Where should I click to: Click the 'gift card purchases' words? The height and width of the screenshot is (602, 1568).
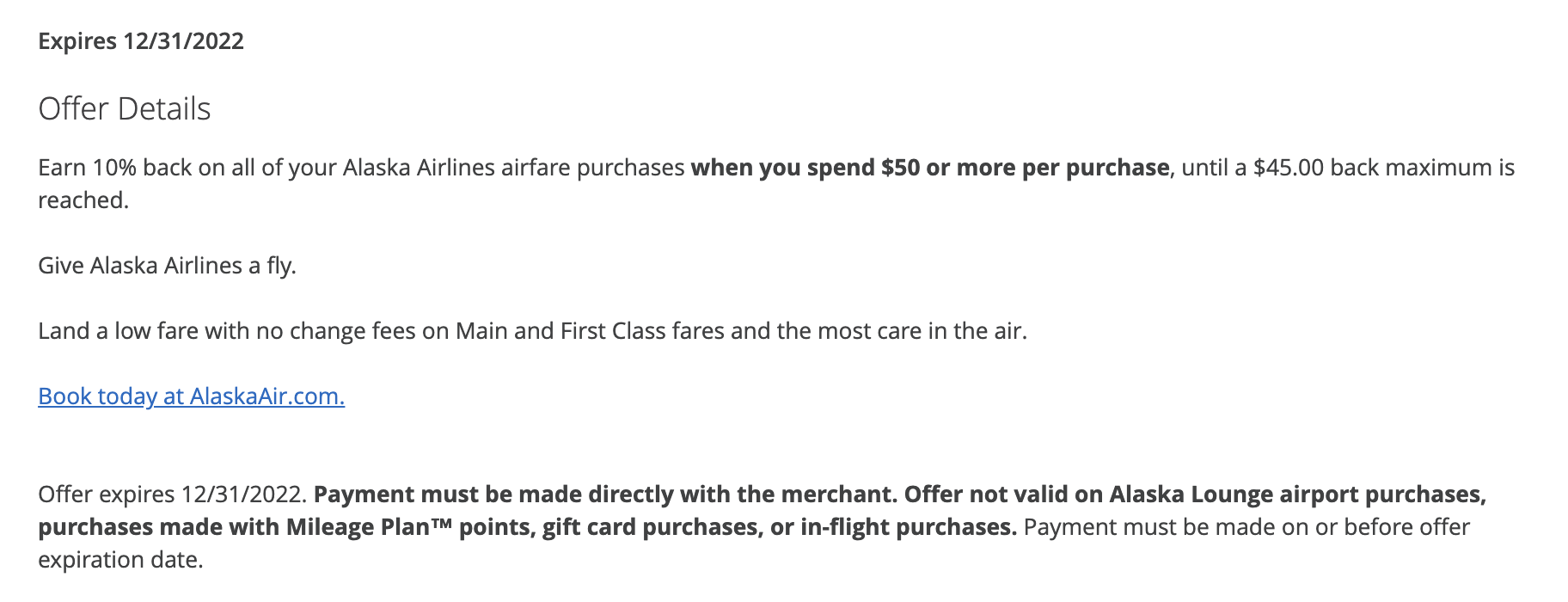[650, 527]
